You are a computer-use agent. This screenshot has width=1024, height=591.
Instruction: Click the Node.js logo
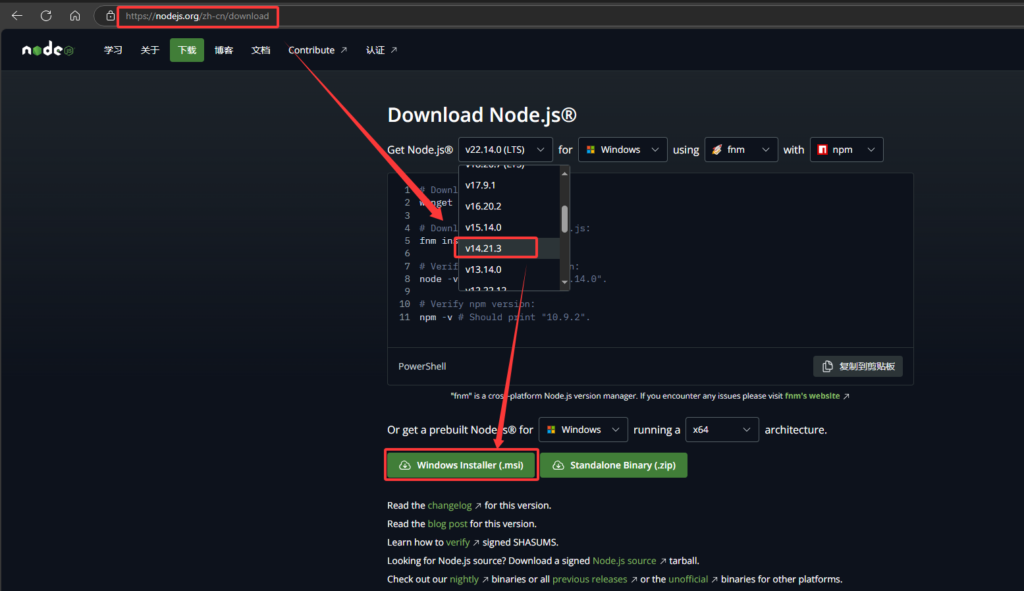pos(48,50)
